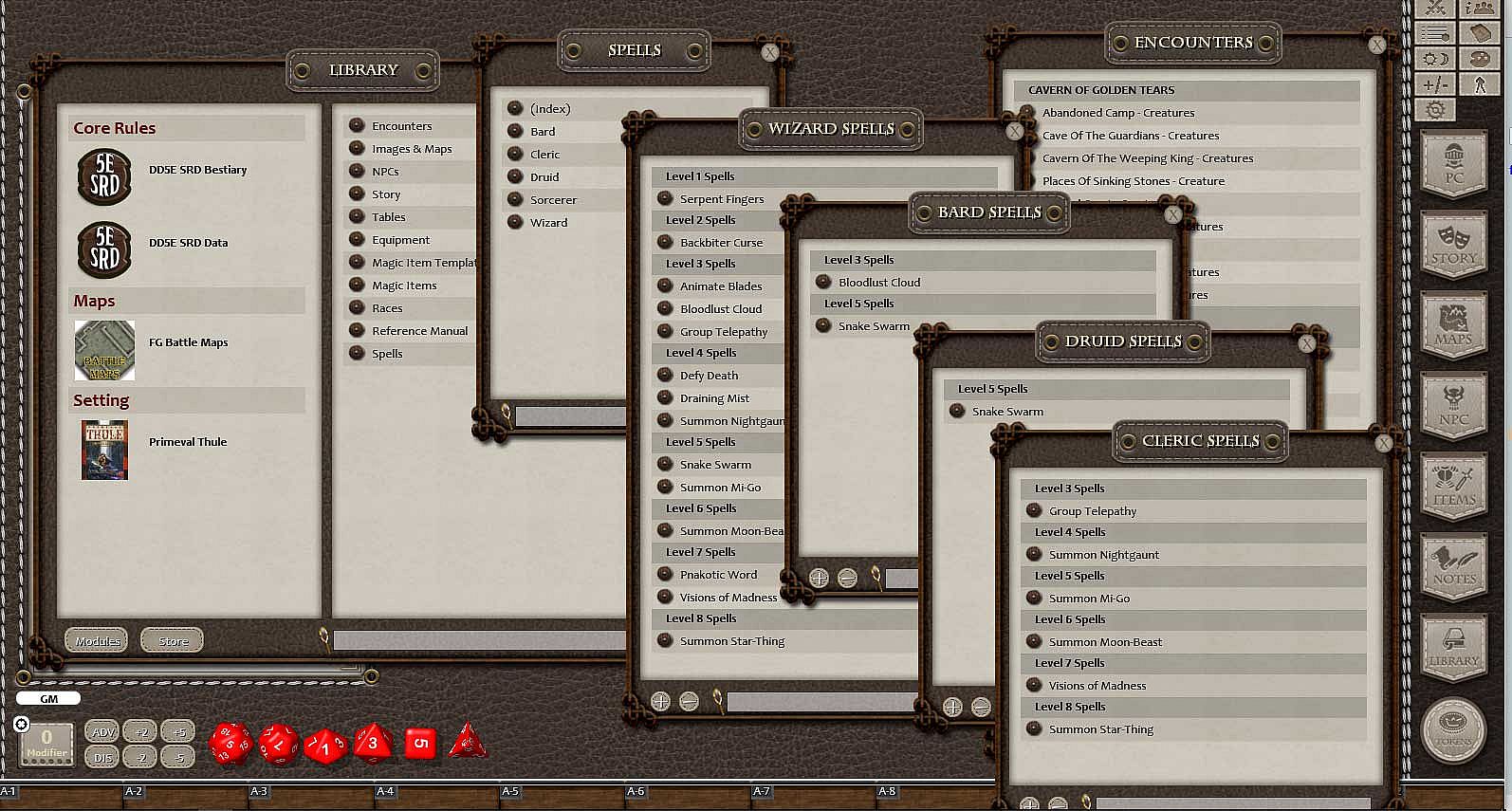Open the +/- modifiers icon
This screenshot has width=1512, height=811.
point(1436,84)
